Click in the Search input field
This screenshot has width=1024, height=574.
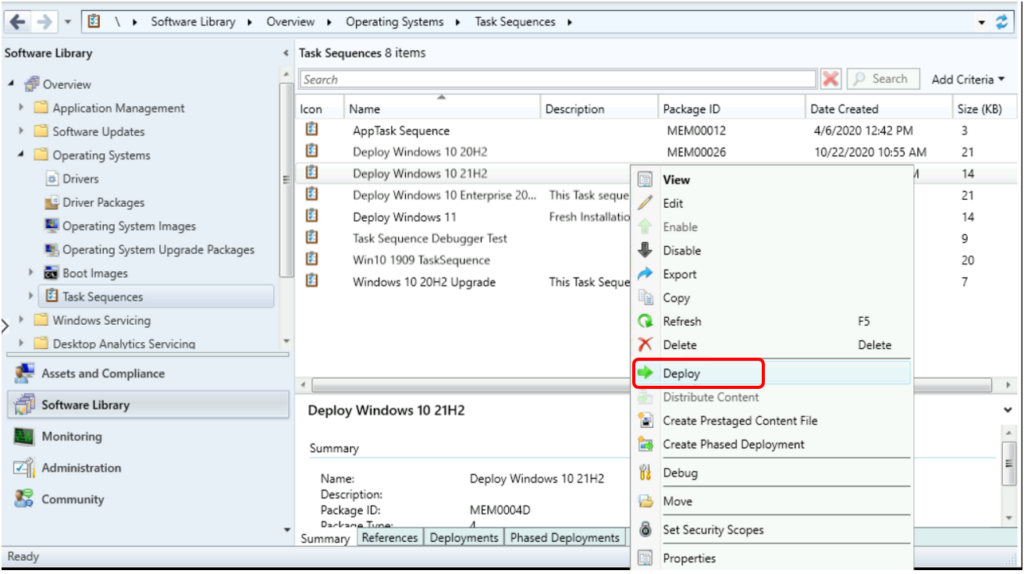point(558,80)
